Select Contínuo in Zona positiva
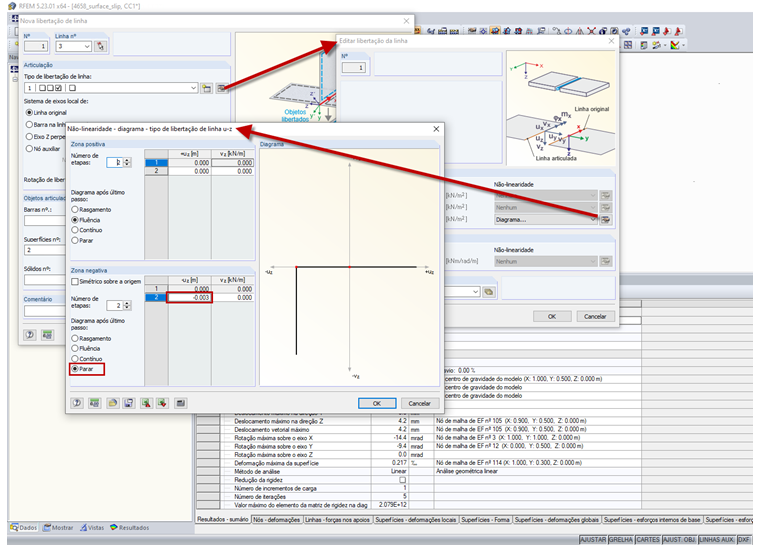 point(75,230)
